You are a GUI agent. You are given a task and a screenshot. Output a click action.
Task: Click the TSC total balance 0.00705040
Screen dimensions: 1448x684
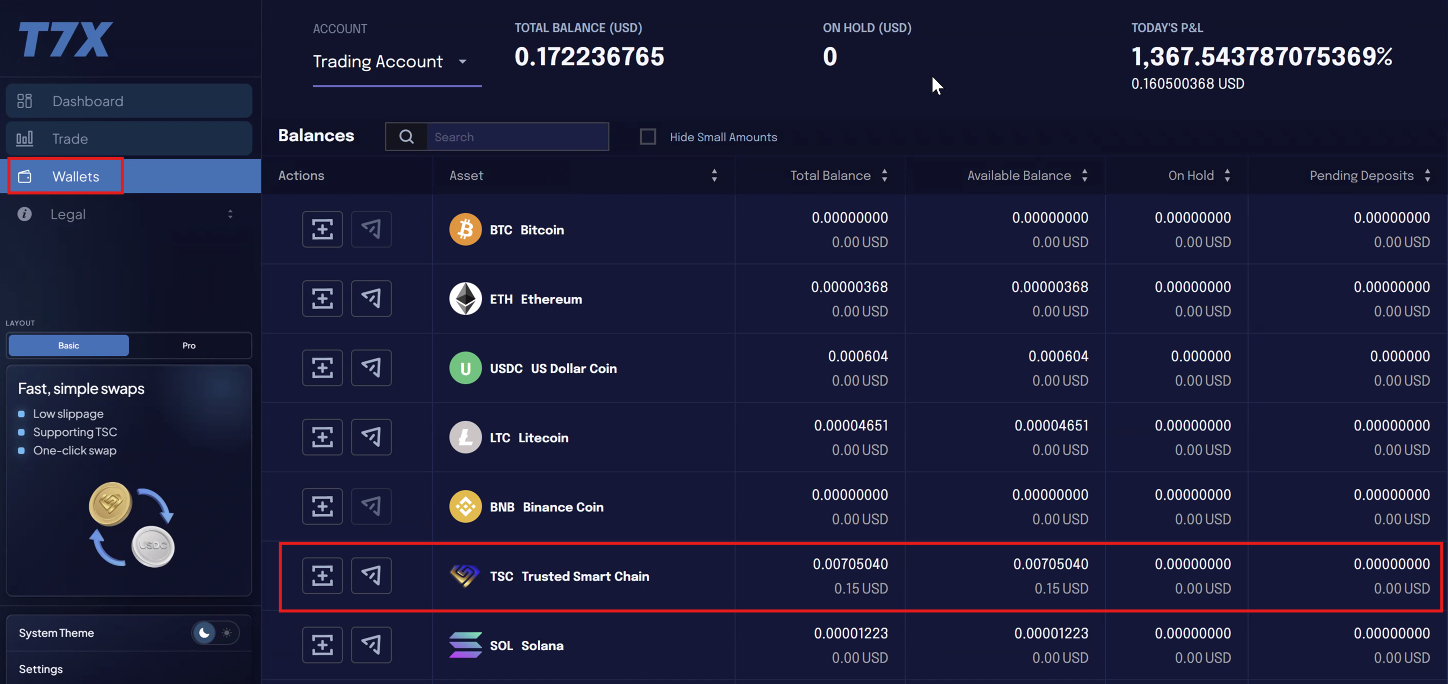[x=850, y=564]
